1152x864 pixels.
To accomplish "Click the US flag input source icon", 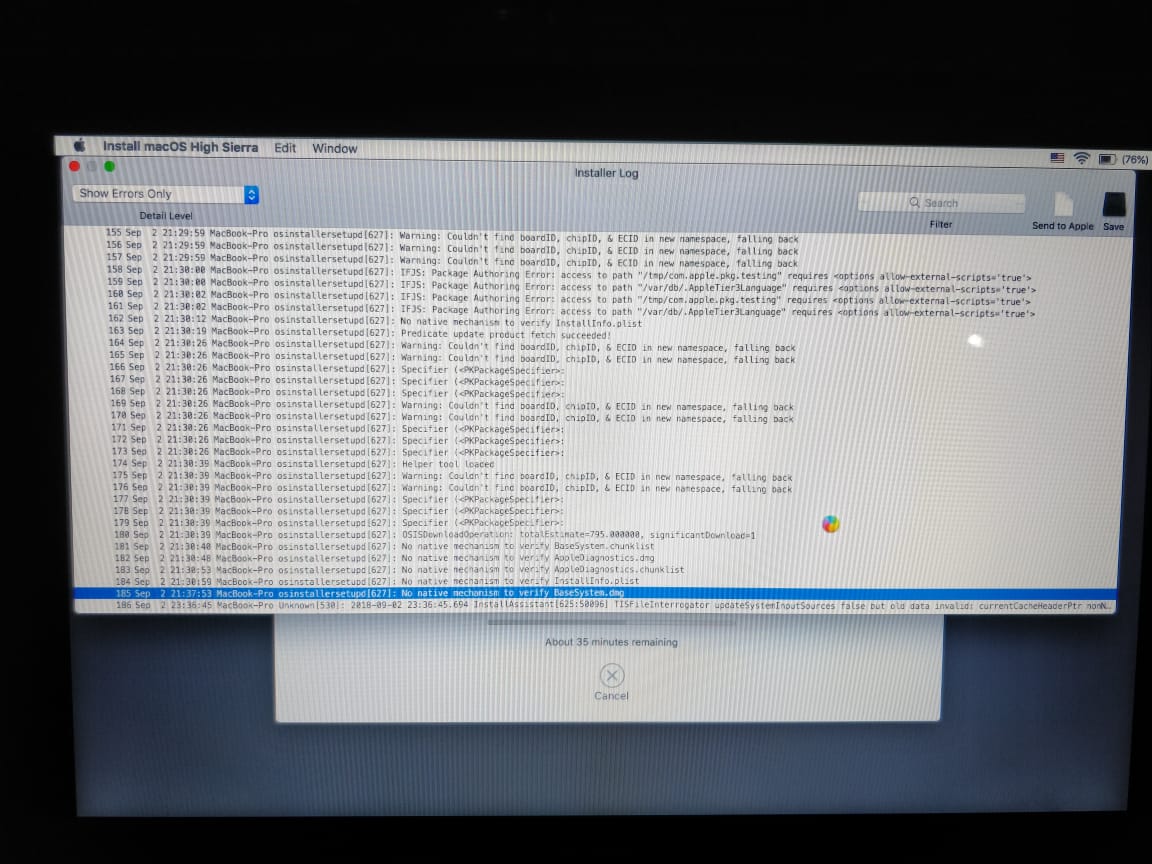I will [1056, 158].
